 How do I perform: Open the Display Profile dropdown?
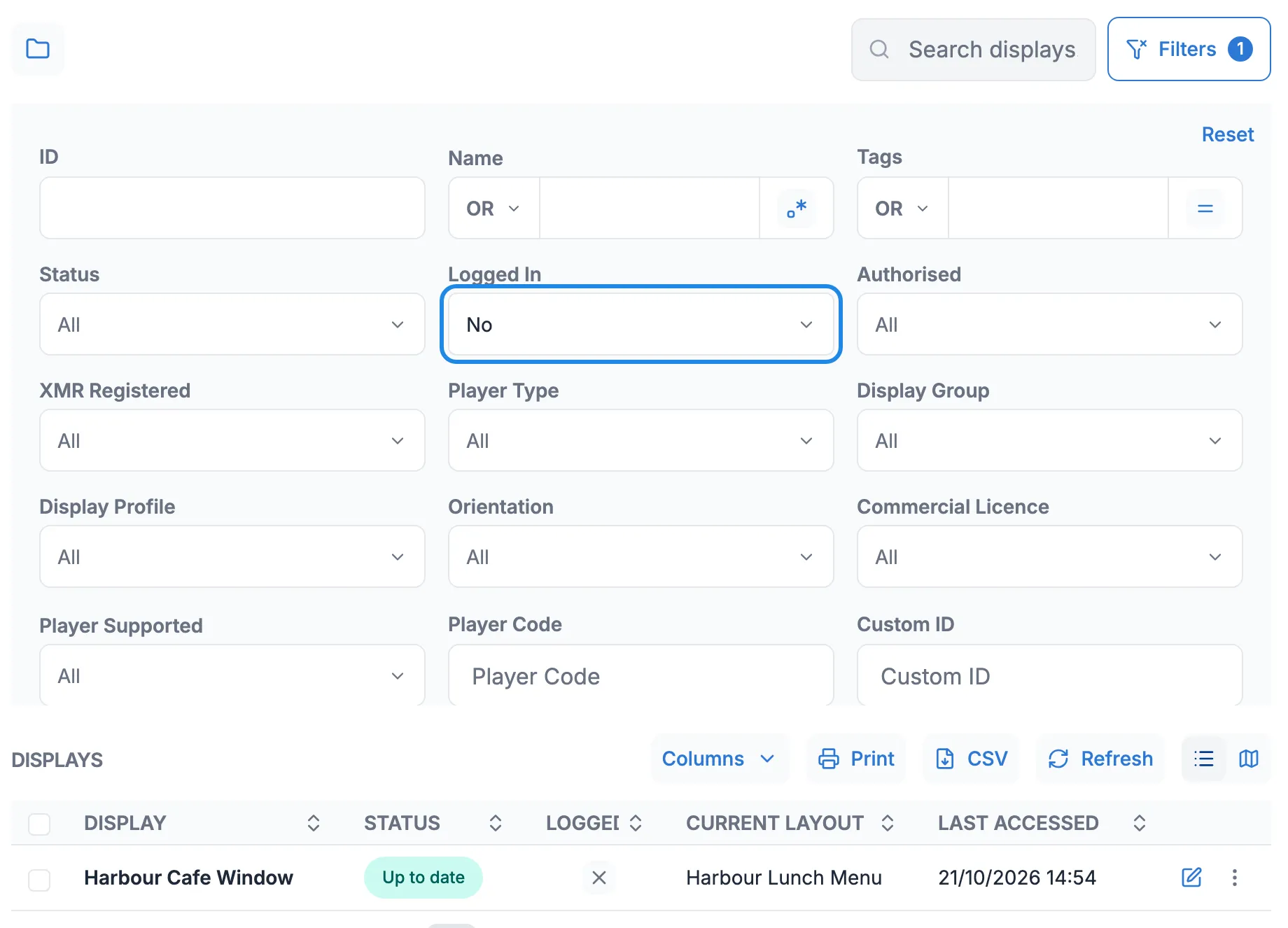tap(232, 557)
